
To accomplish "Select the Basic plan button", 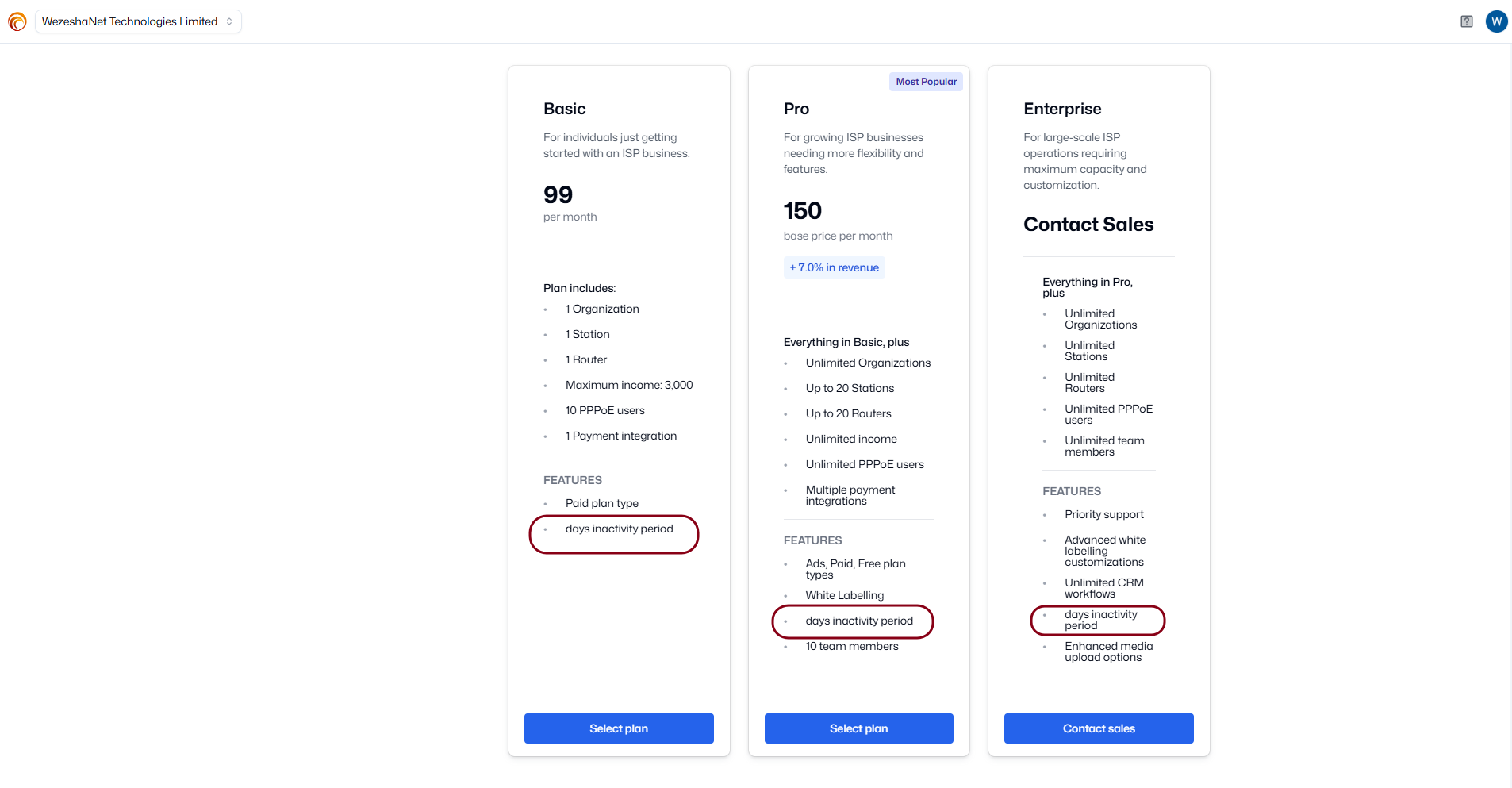I will 619,728.
